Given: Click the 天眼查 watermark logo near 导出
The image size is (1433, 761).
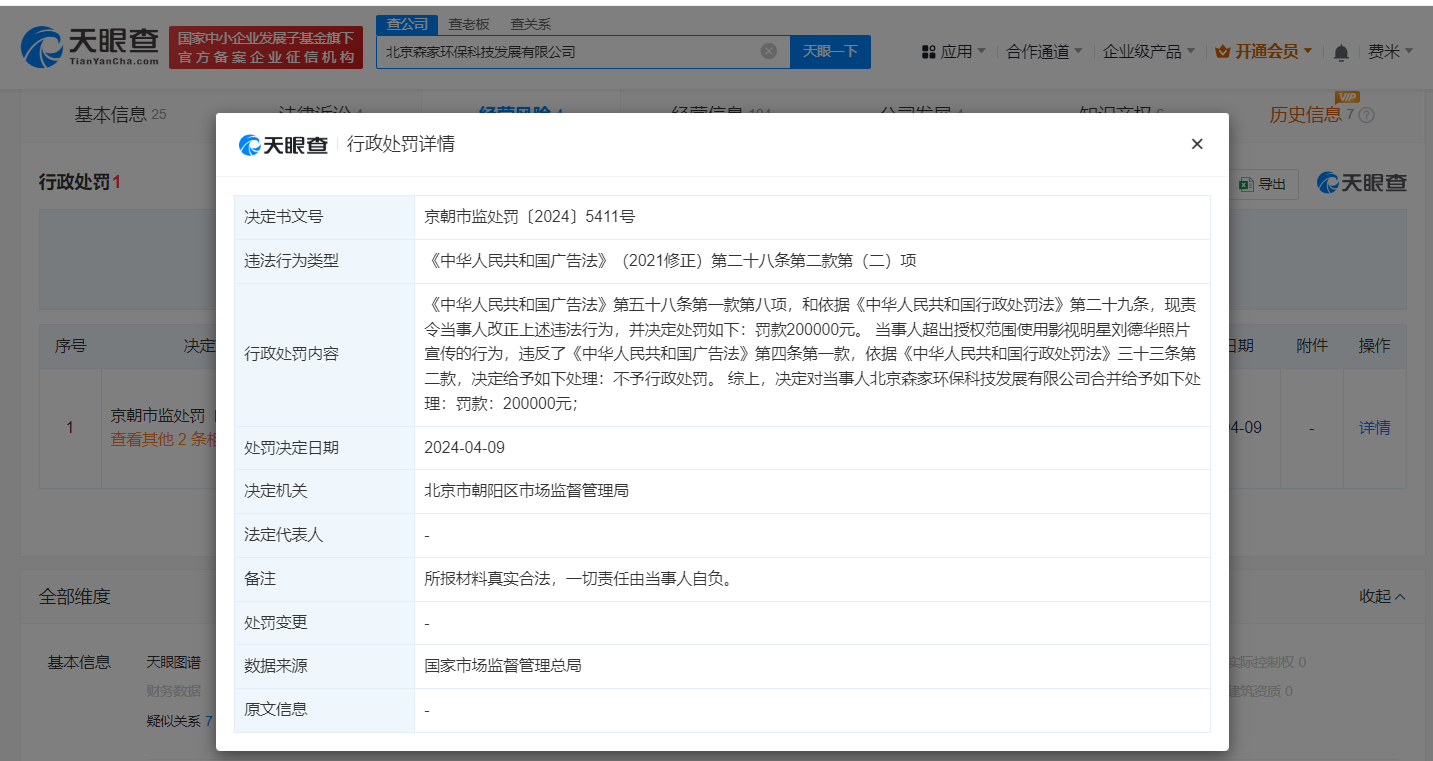Looking at the screenshot, I should [1360, 184].
